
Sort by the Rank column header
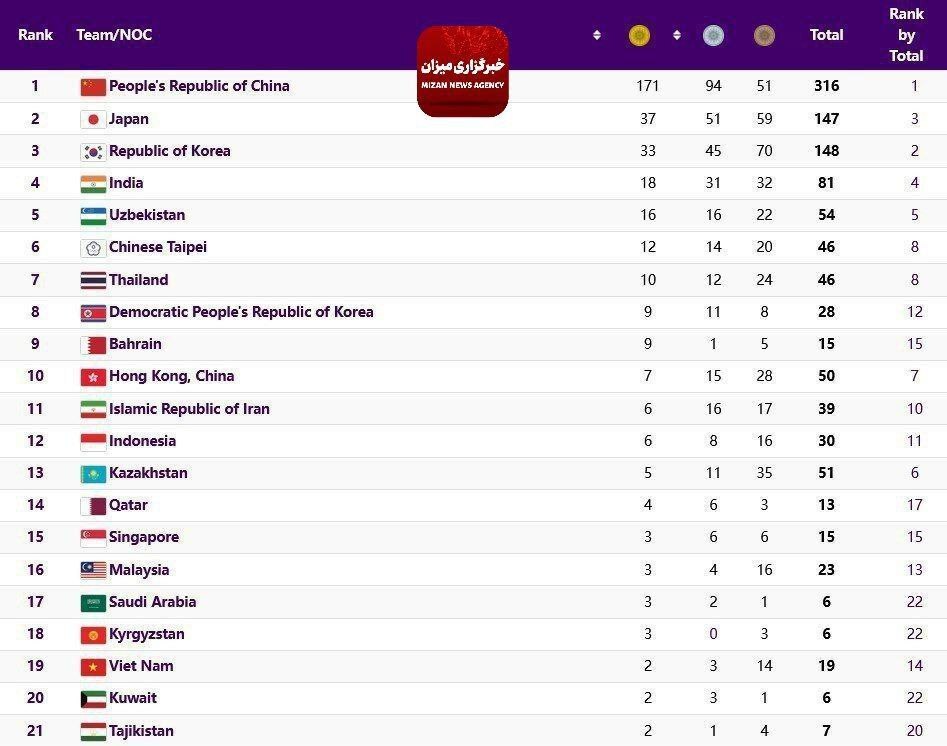pyautogui.click(x=35, y=35)
